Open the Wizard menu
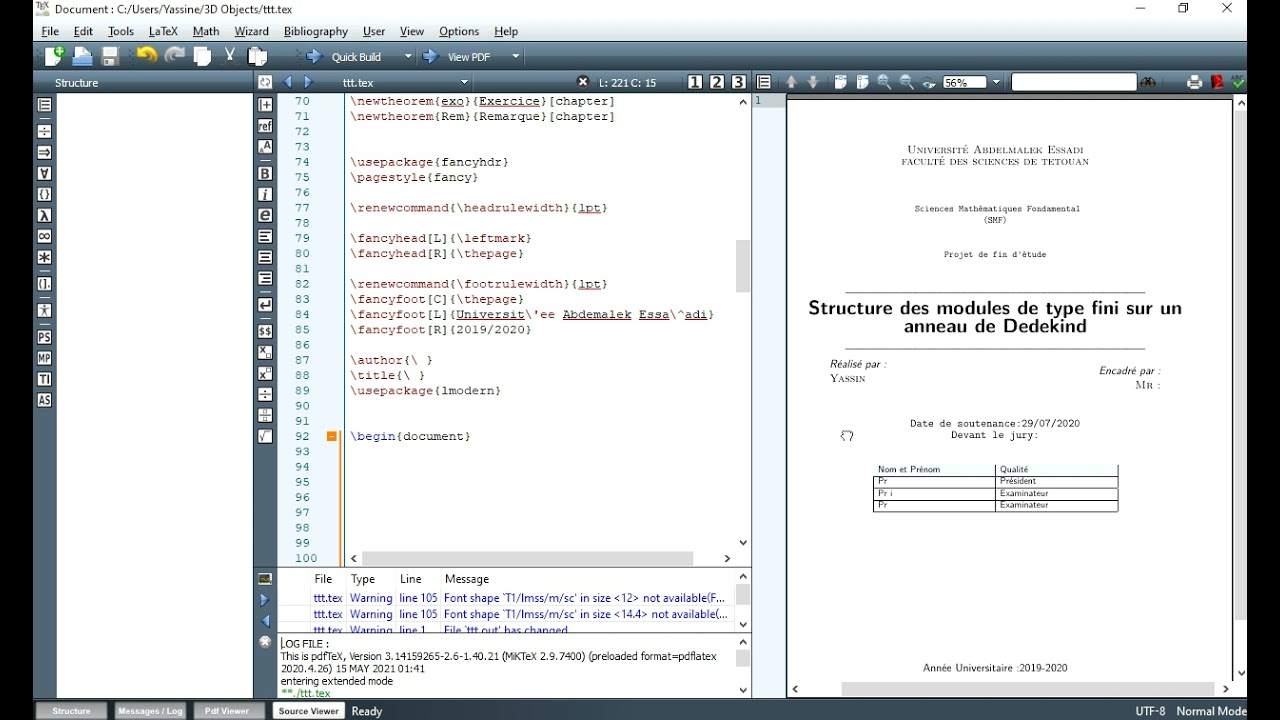This screenshot has height=720, width=1280. coord(252,31)
